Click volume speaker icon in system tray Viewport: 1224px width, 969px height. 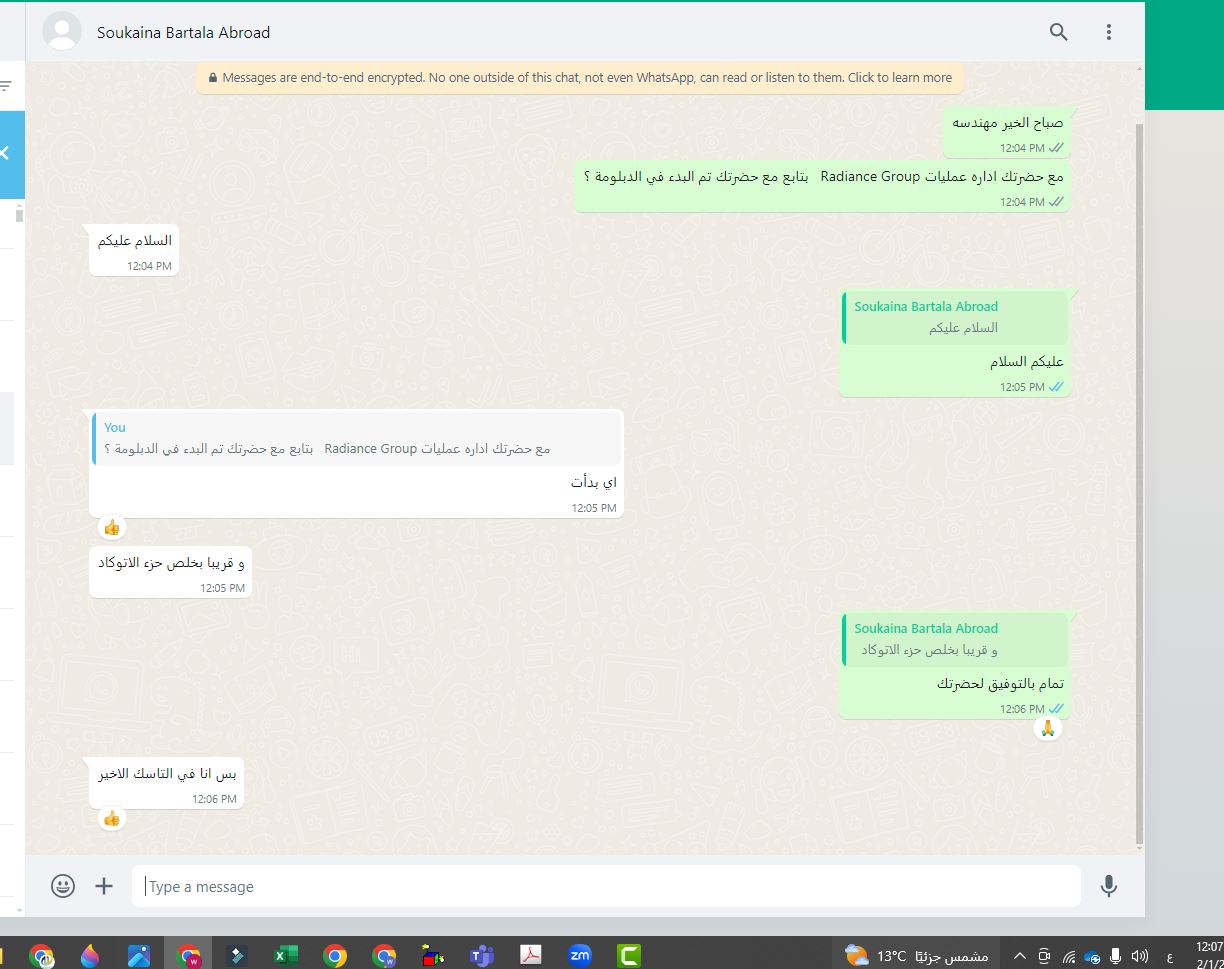click(1139, 956)
